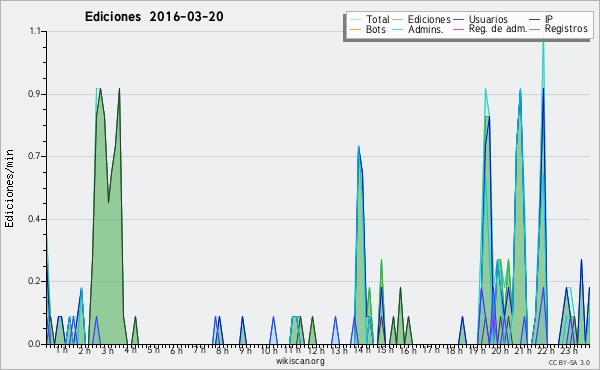Click the dark IP legend line swatch
Viewport: 600px width, 370px height.
pyautogui.click(x=535, y=20)
